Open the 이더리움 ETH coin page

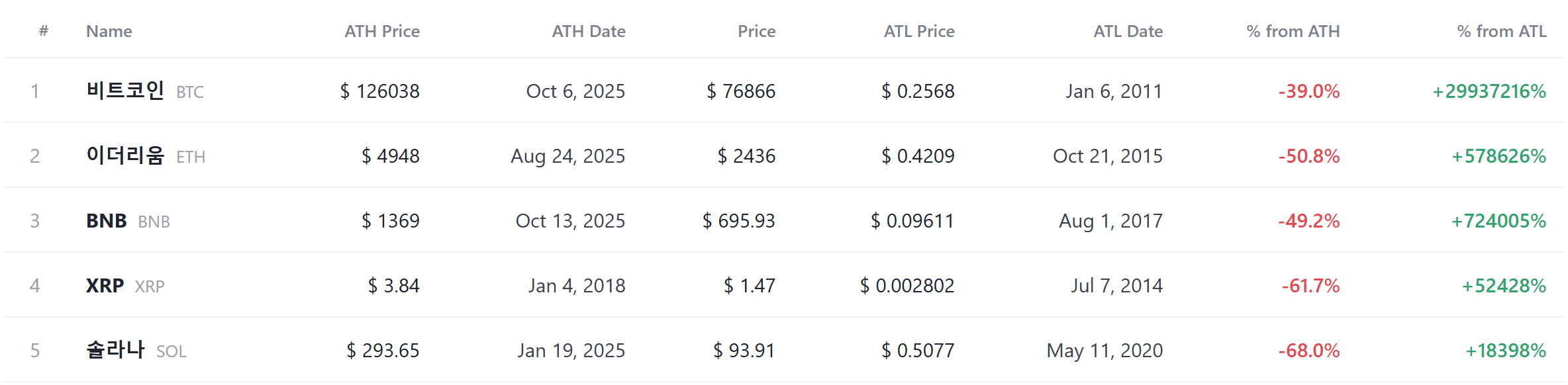click(x=146, y=155)
